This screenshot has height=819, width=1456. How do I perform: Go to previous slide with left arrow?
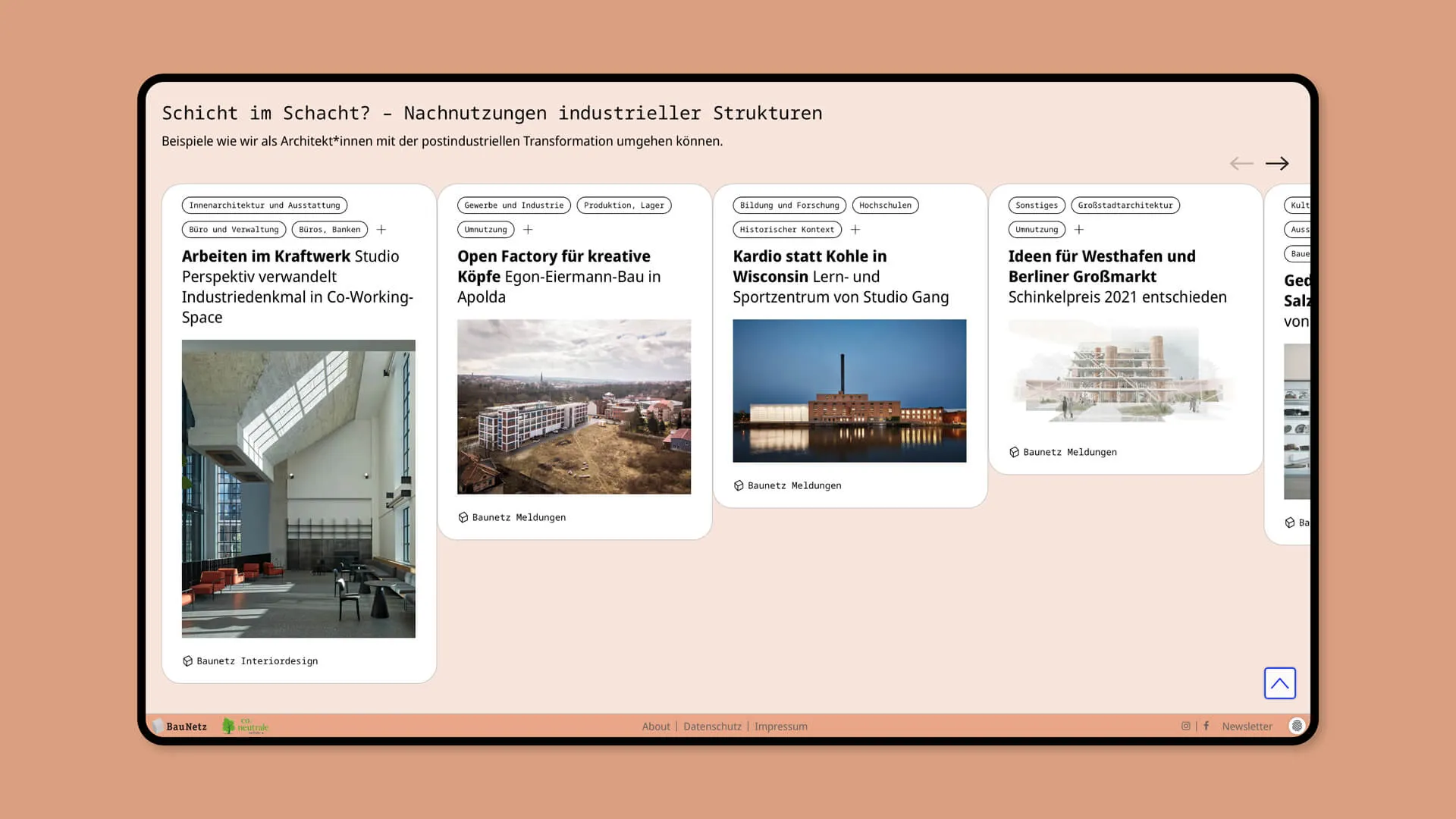point(1241,163)
